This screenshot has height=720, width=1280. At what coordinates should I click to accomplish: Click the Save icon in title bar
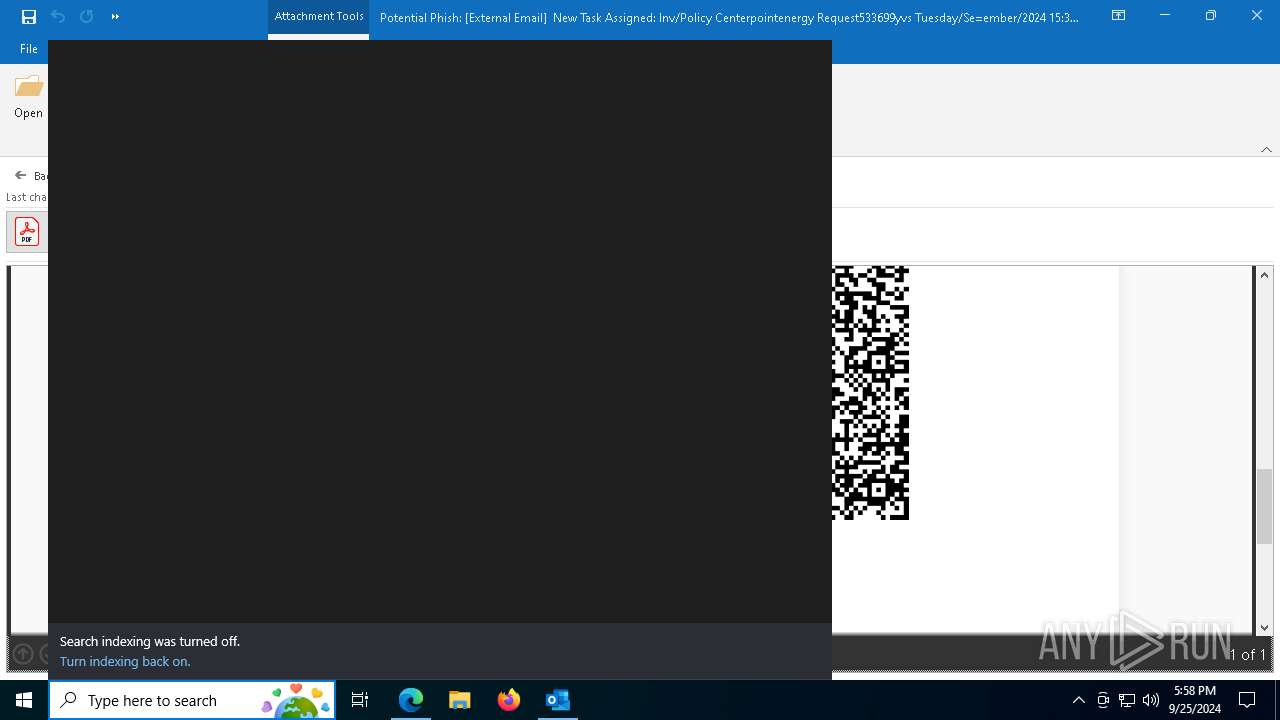tap(28, 17)
